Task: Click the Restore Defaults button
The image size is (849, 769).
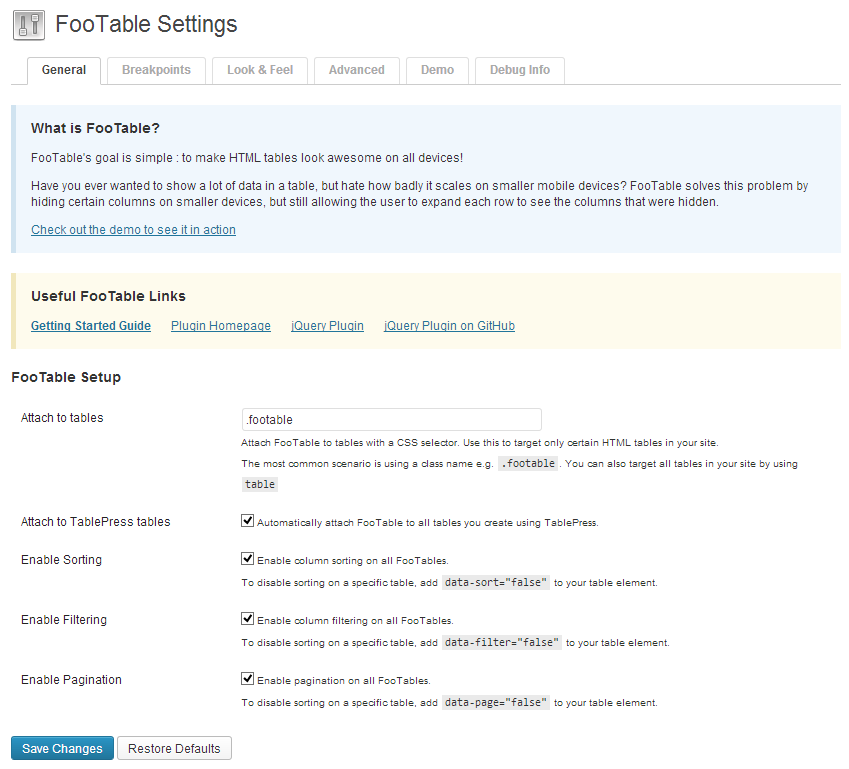Action: click(174, 748)
